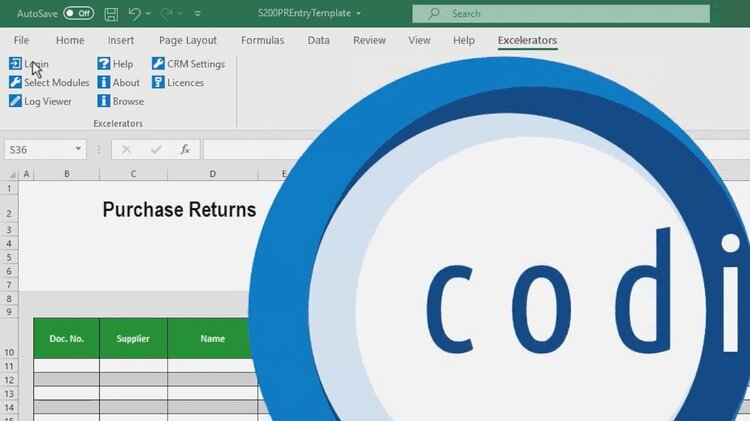Select row 11 header
This screenshot has width=750, height=421.
click(9, 366)
